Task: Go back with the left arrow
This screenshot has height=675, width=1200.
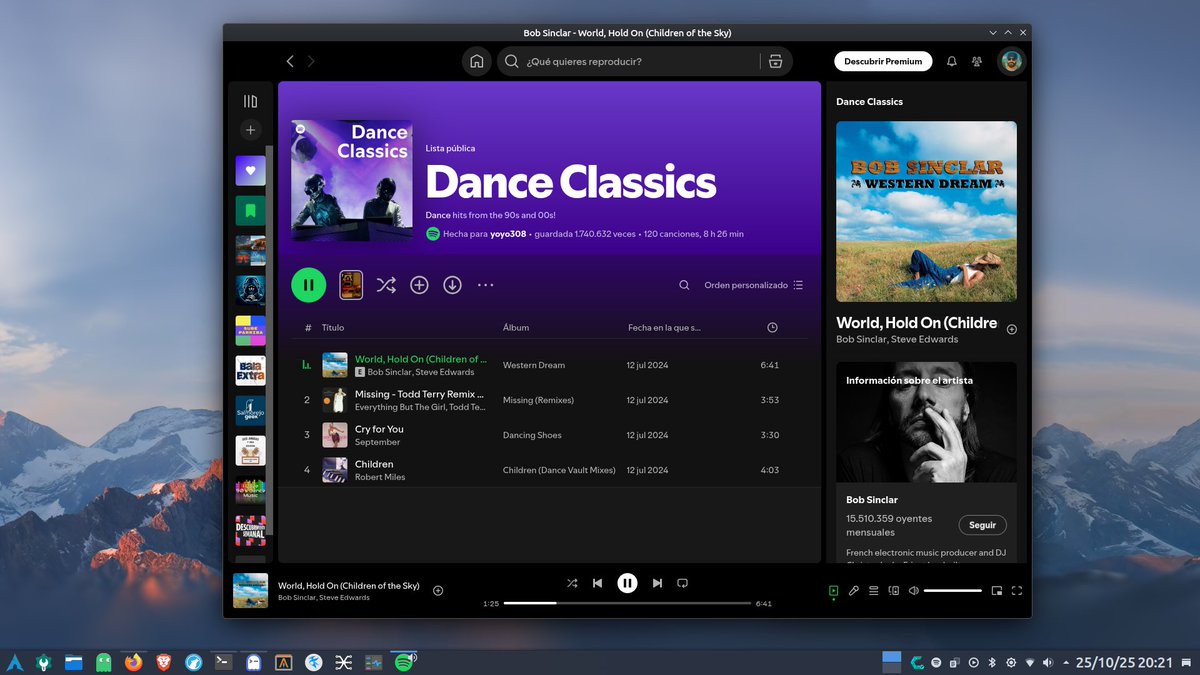Action: pyautogui.click(x=290, y=61)
